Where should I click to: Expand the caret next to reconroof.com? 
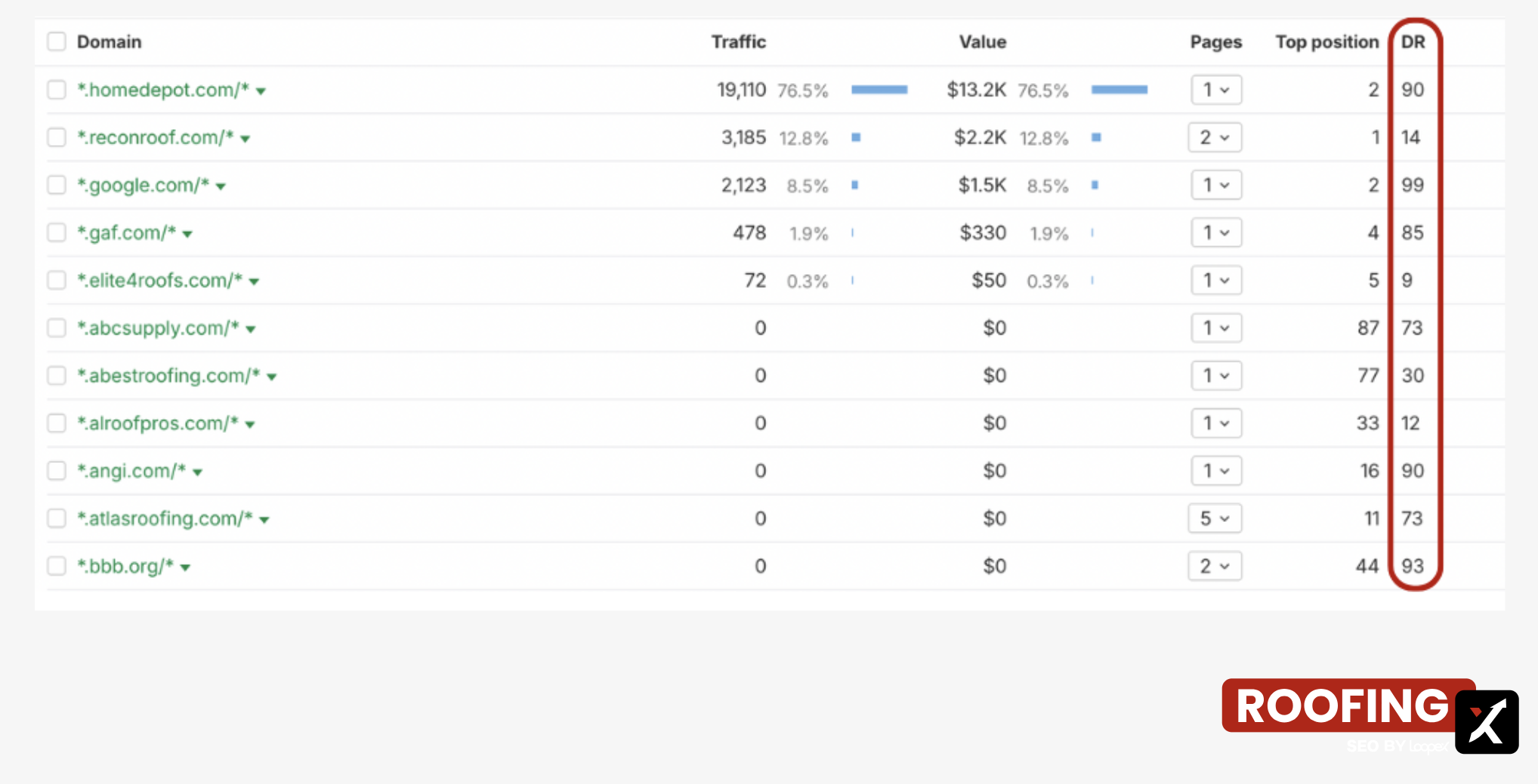246,139
